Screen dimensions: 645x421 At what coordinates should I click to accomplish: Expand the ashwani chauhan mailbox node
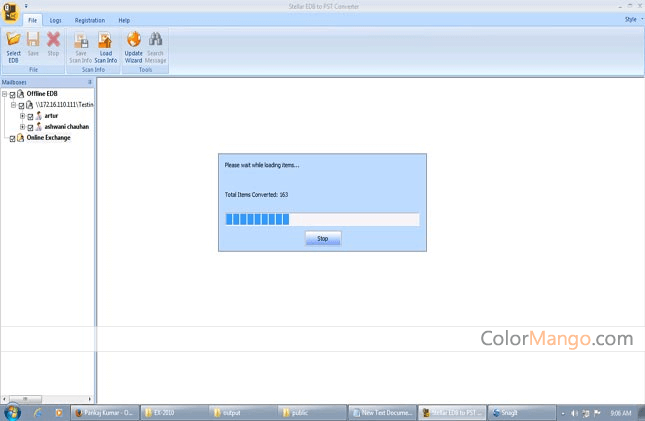[23, 127]
